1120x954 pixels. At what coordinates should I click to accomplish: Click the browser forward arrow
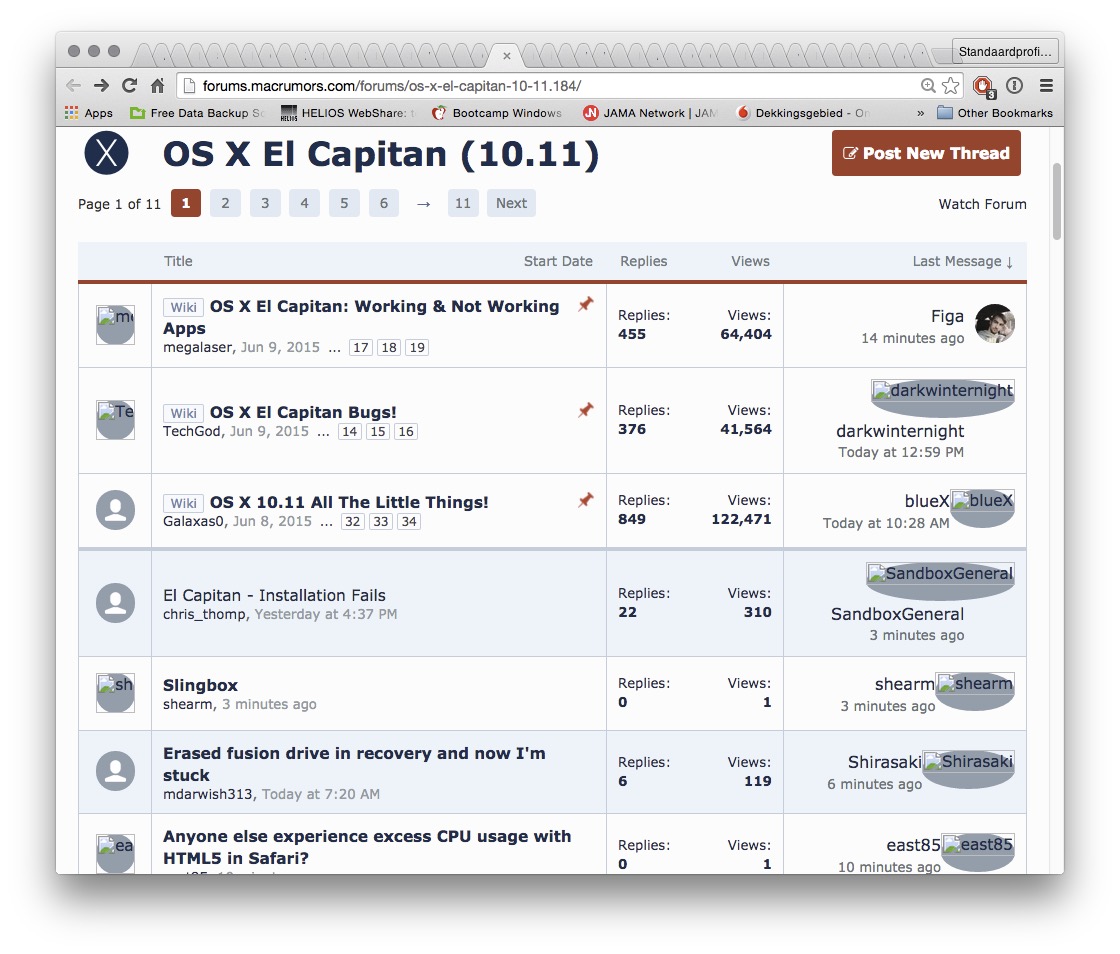(101, 86)
